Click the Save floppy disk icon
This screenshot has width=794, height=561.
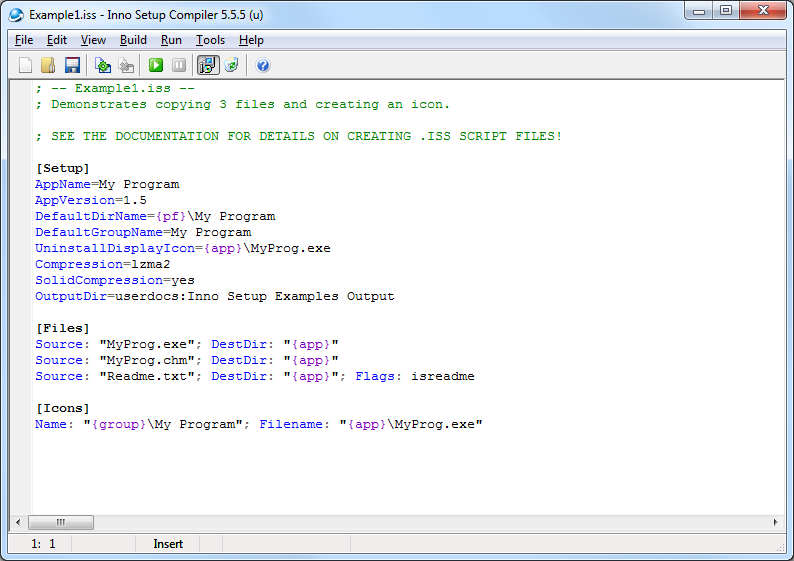(72, 65)
